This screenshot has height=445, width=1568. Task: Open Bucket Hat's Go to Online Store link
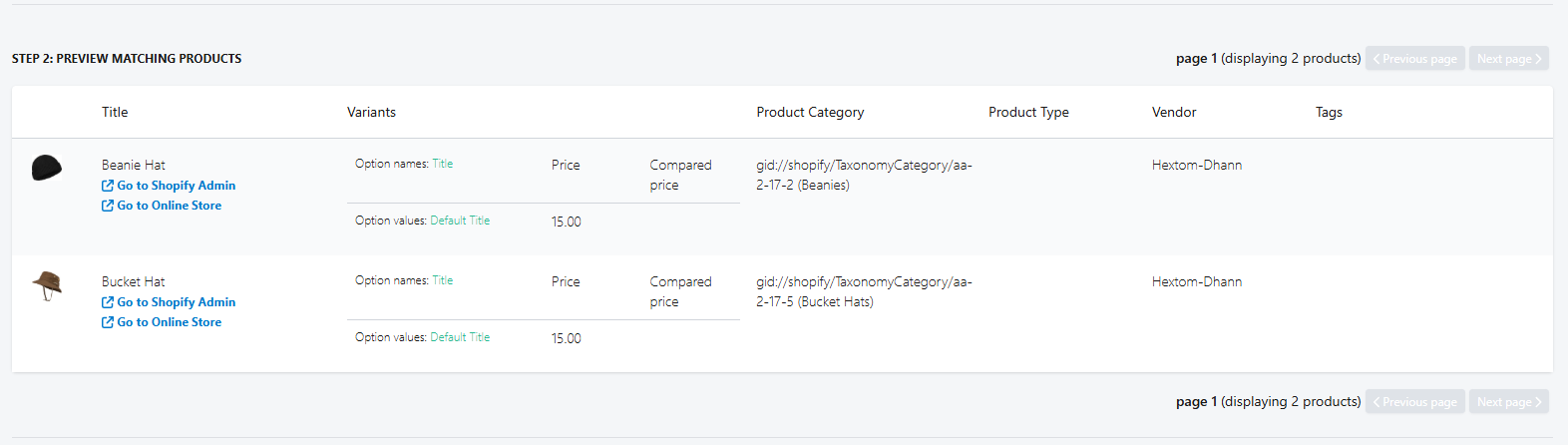pyautogui.click(x=169, y=322)
